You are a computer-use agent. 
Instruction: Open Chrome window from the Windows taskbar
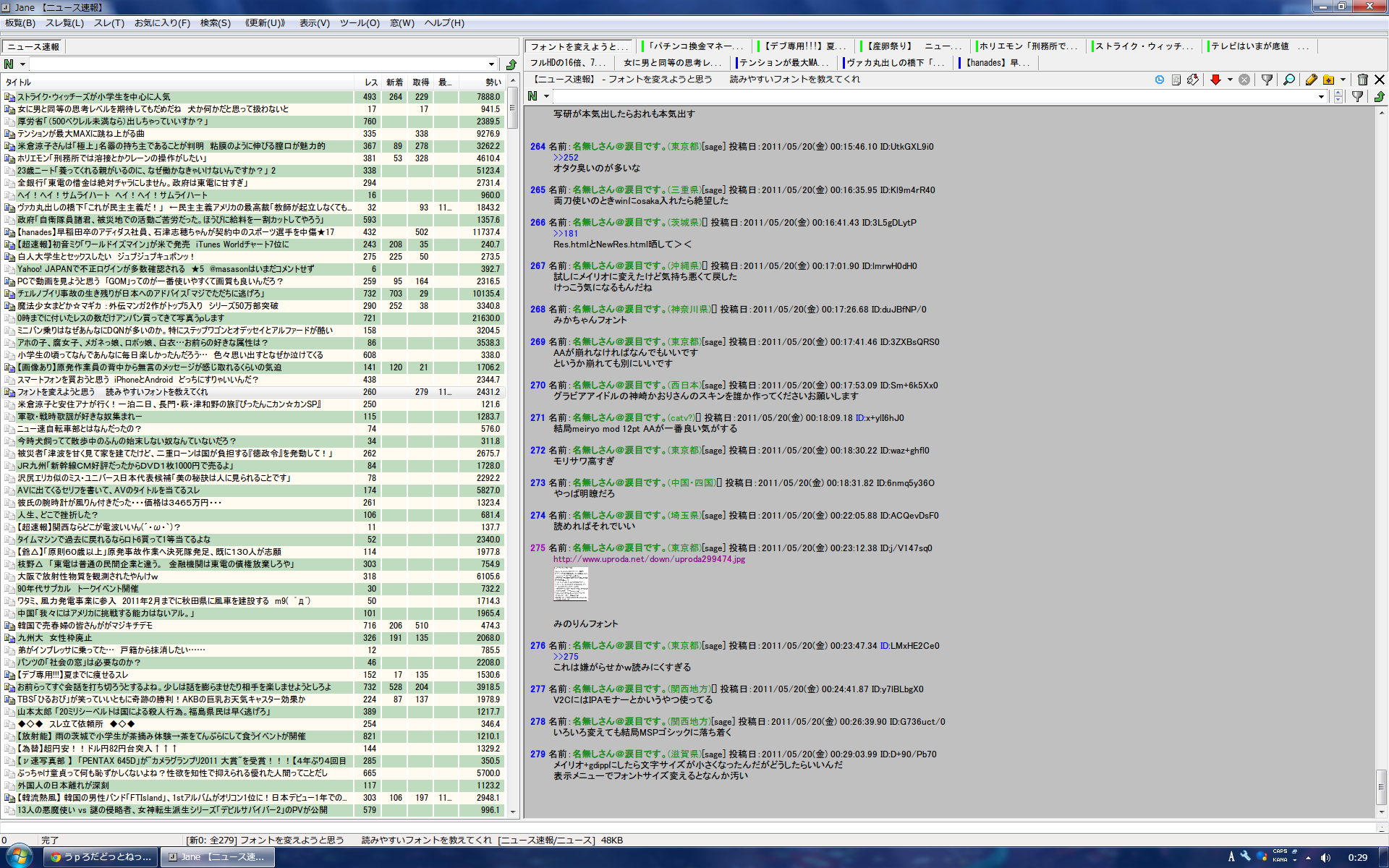pos(101,857)
